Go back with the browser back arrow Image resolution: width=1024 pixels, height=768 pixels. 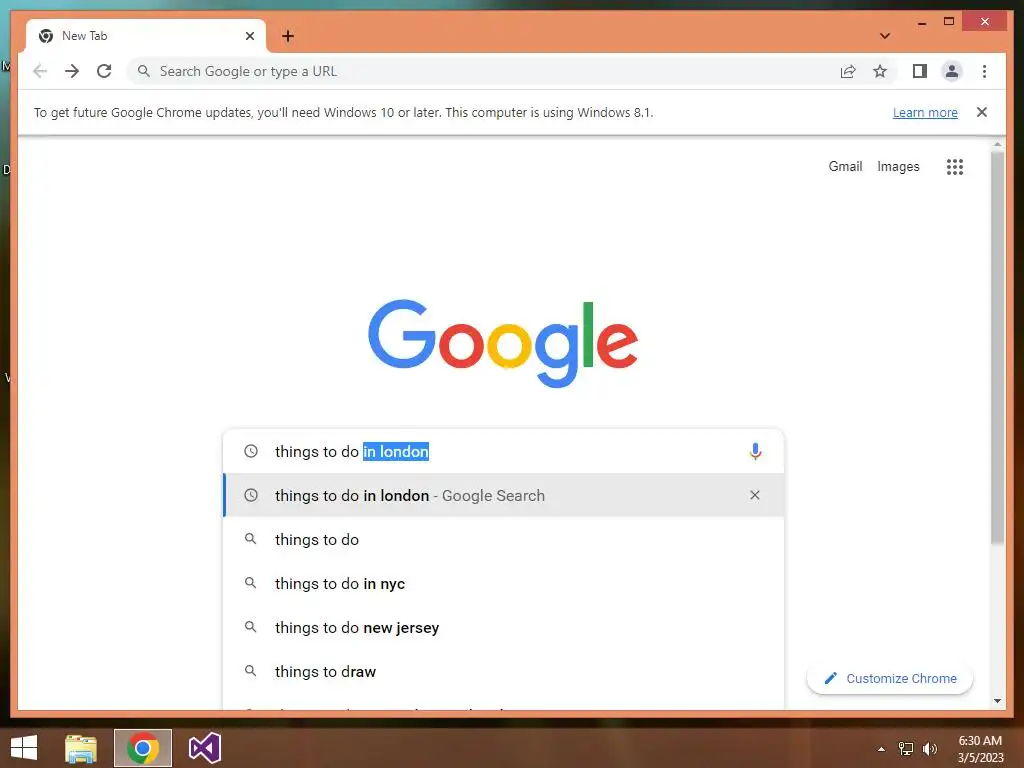tap(40, 71)
